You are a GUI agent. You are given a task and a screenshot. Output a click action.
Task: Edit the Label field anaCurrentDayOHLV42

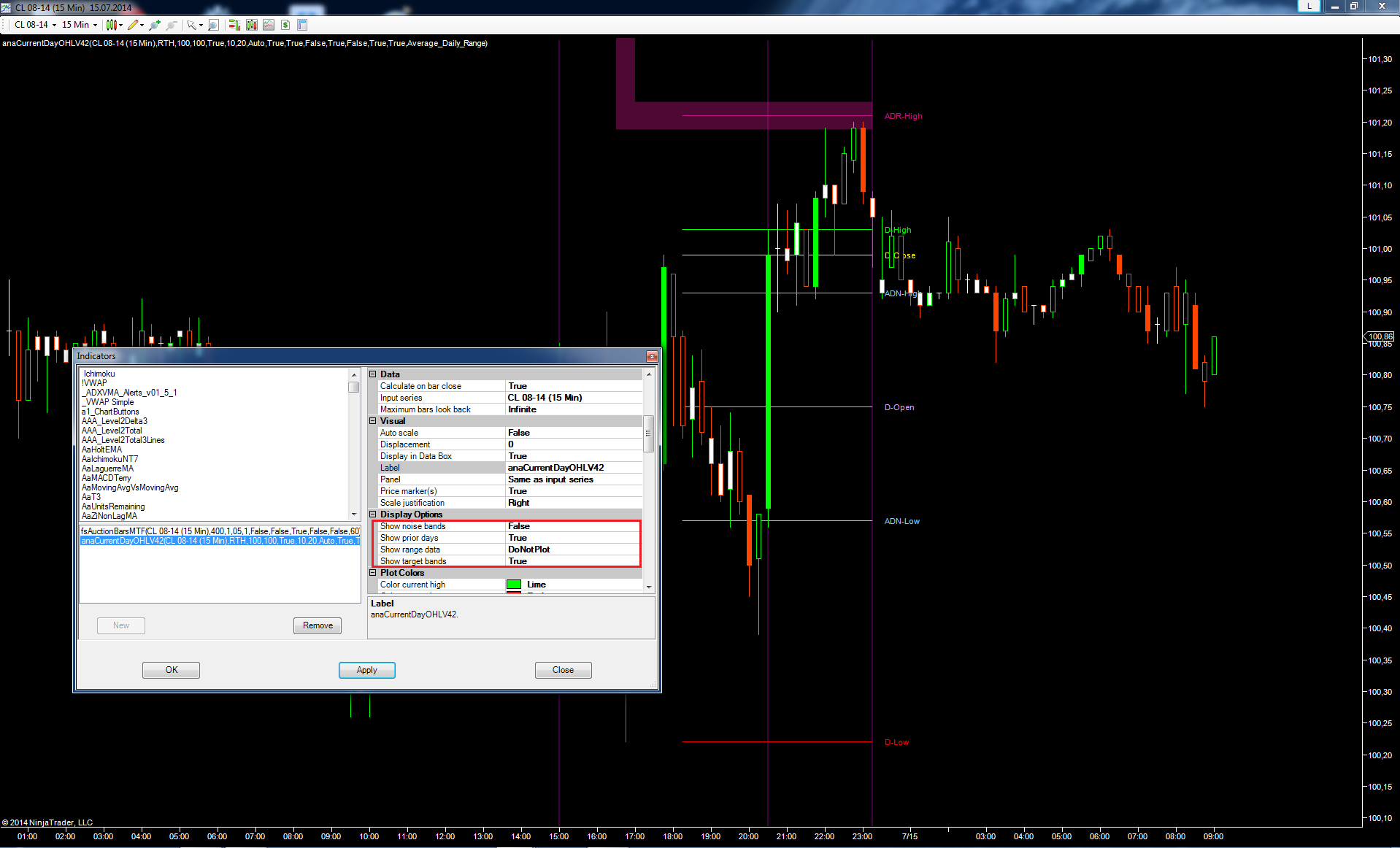(574, 468)
